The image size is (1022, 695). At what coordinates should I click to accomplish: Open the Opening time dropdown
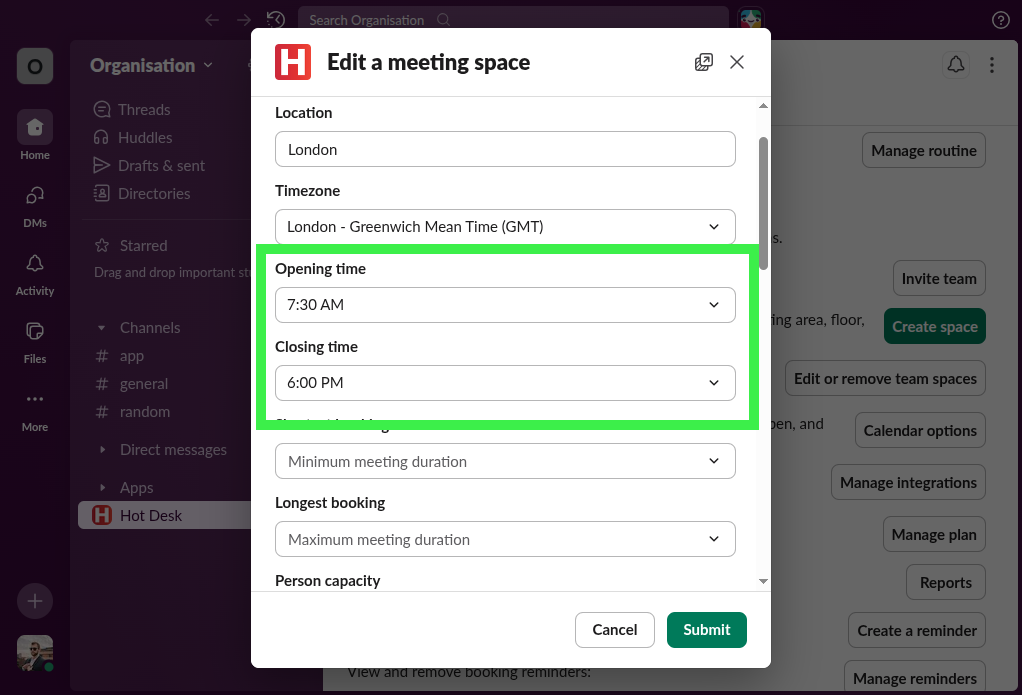click(505, 305)
